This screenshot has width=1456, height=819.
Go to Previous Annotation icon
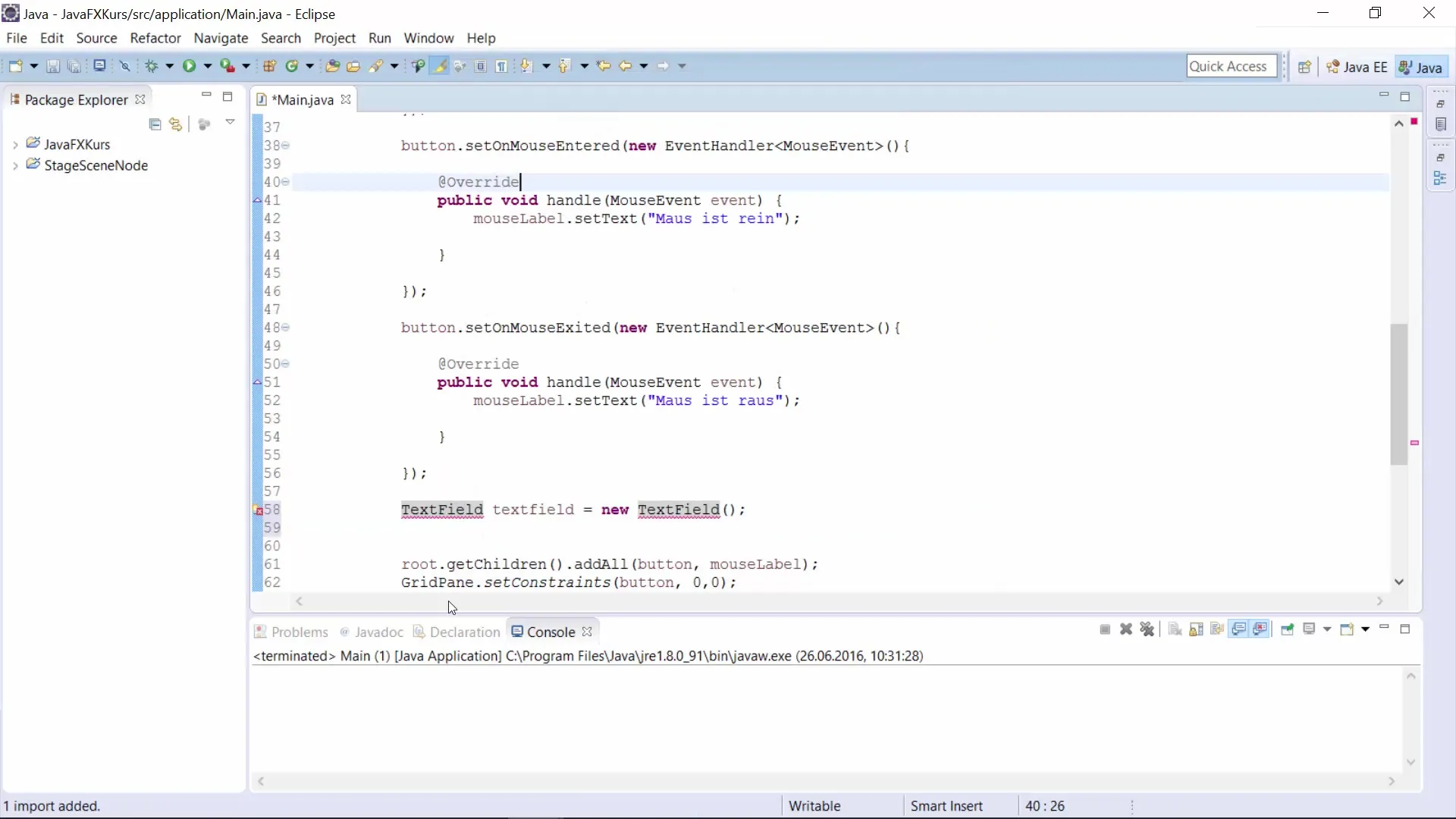pyautogui.click(x=565, y=66)
